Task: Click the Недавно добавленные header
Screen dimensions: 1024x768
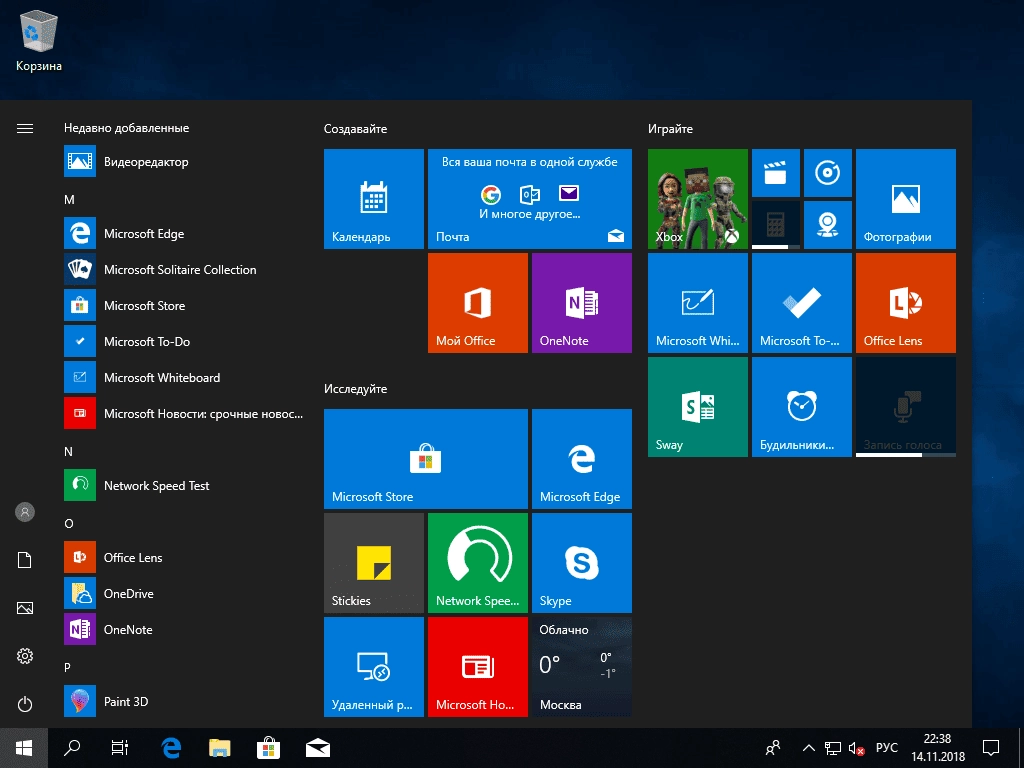Action: pyautogui.click(x=127, y=128)
